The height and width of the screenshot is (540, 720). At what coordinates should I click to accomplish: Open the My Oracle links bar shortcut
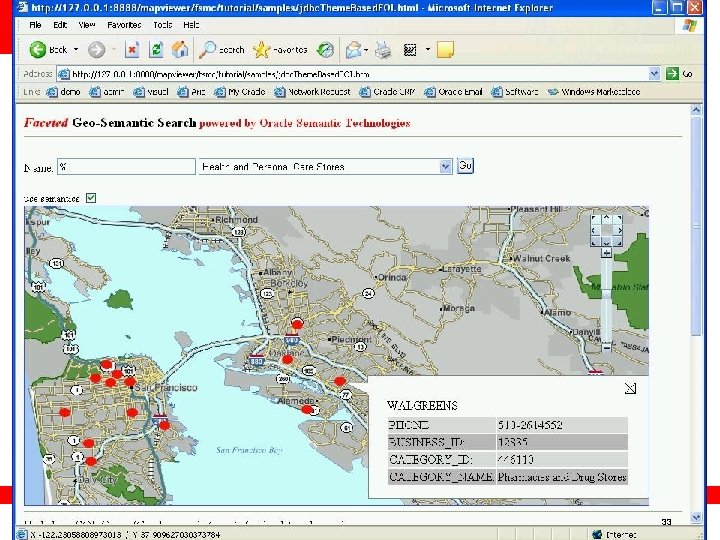pyautogui.click(x=240, y=91)
